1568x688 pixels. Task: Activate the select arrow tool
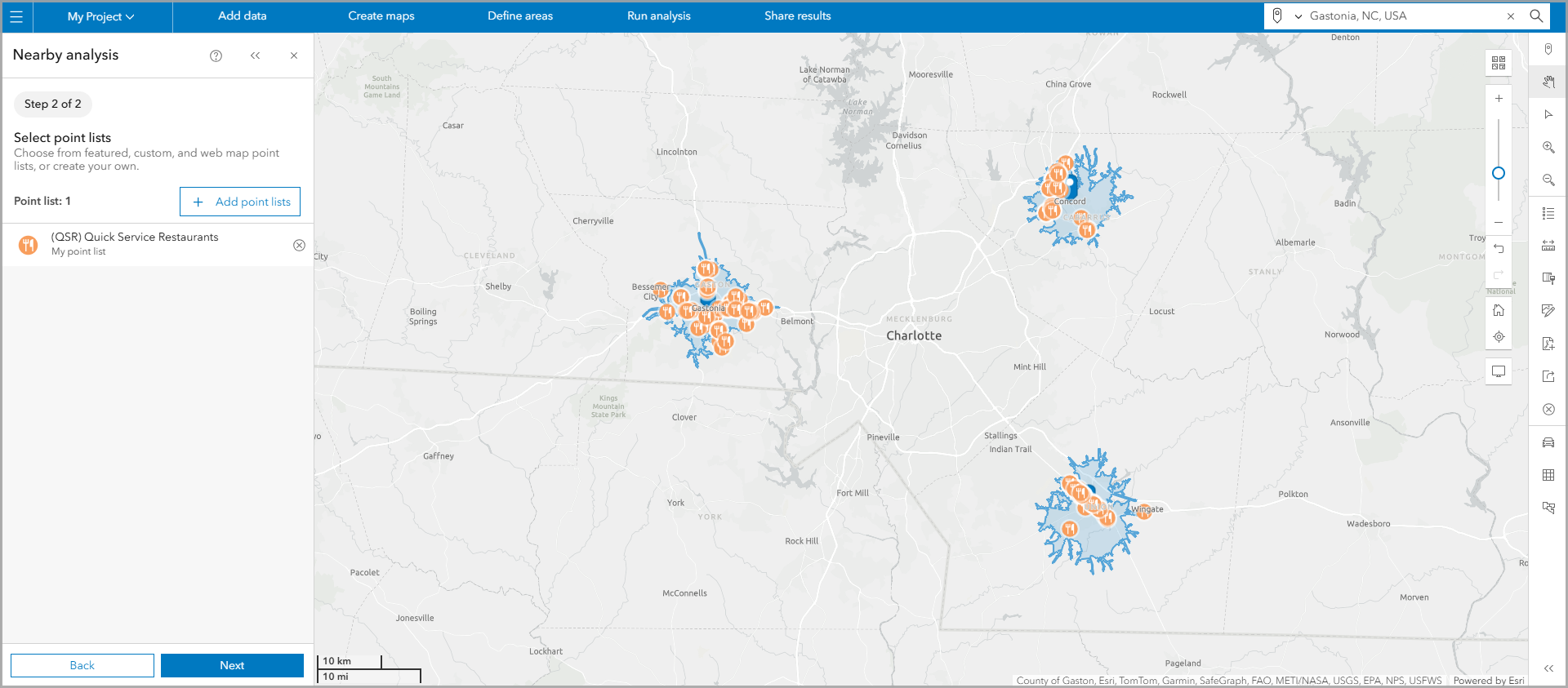1548,114
